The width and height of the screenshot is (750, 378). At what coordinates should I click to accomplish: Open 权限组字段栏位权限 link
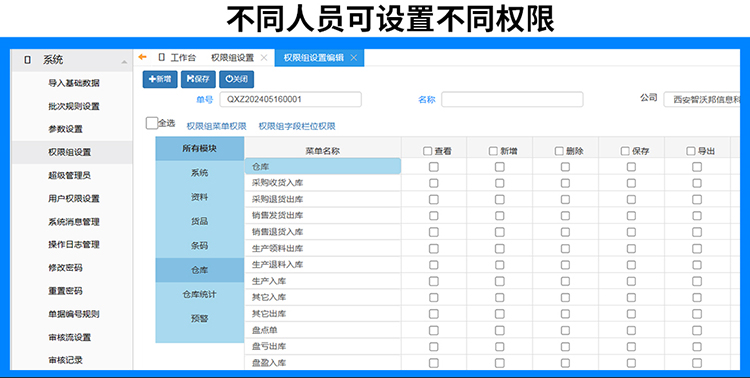coord(297,126)
